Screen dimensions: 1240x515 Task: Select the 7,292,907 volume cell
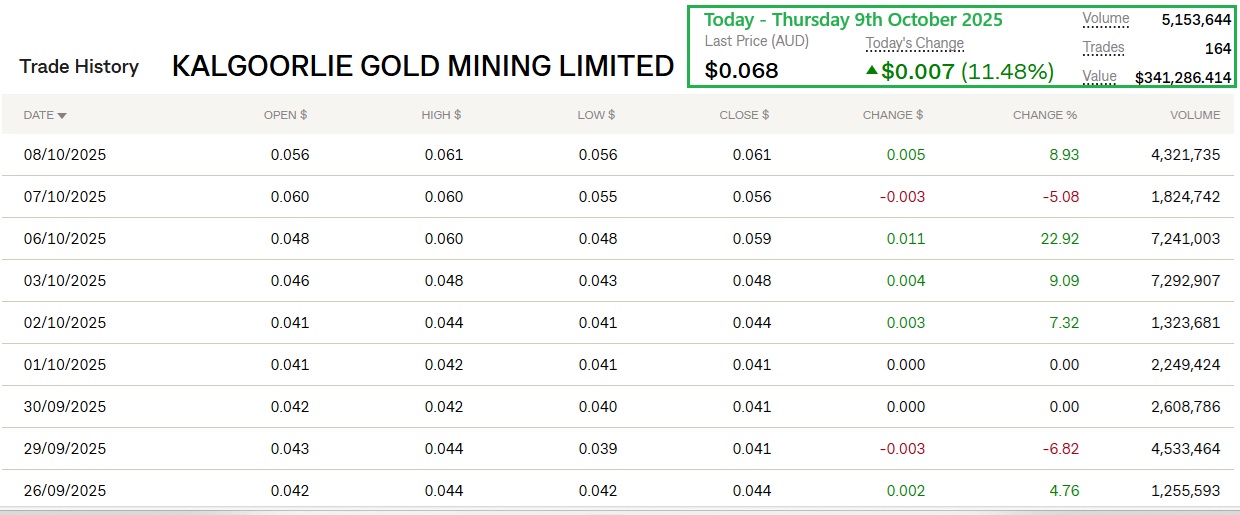point(1186,281)
